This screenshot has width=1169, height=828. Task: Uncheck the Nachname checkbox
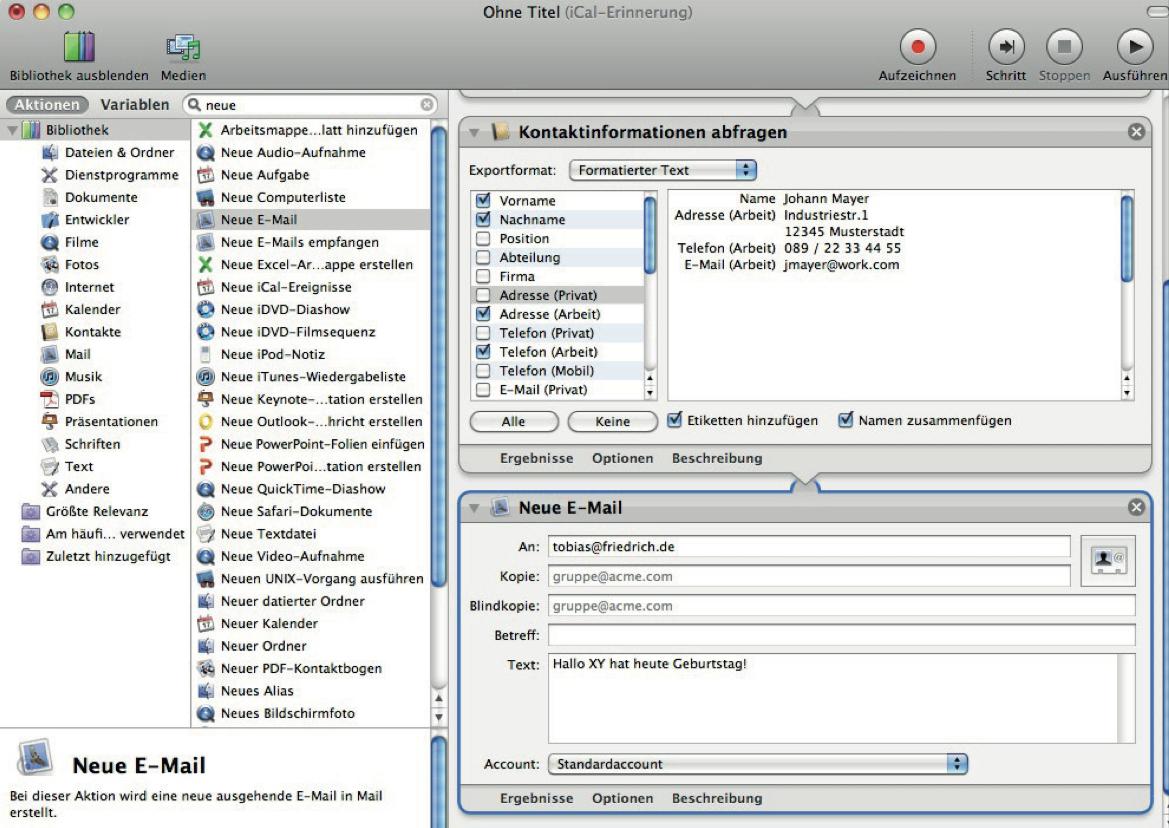click(x=483, y=219)
